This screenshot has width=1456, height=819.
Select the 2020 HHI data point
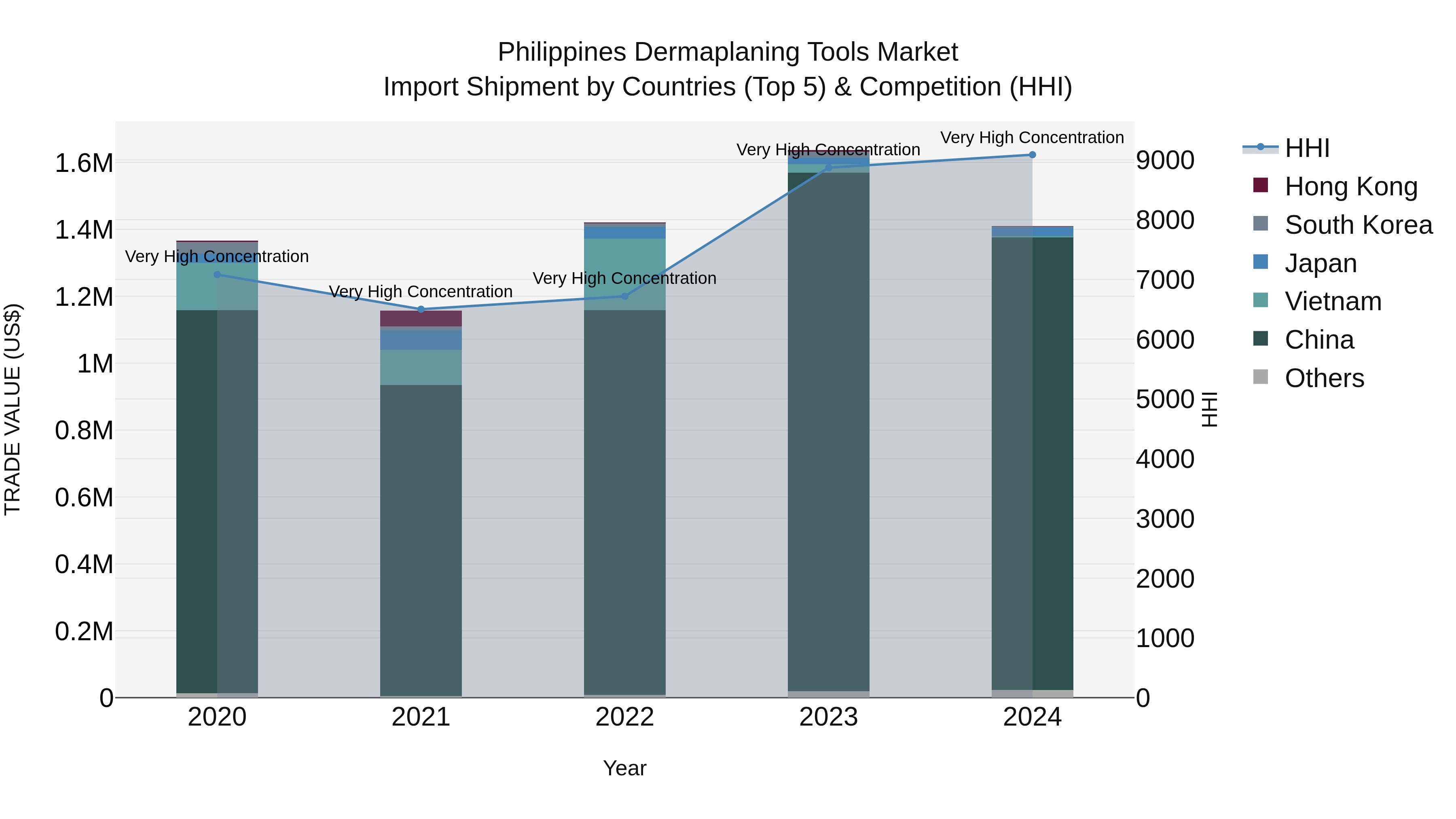point(218,275)
